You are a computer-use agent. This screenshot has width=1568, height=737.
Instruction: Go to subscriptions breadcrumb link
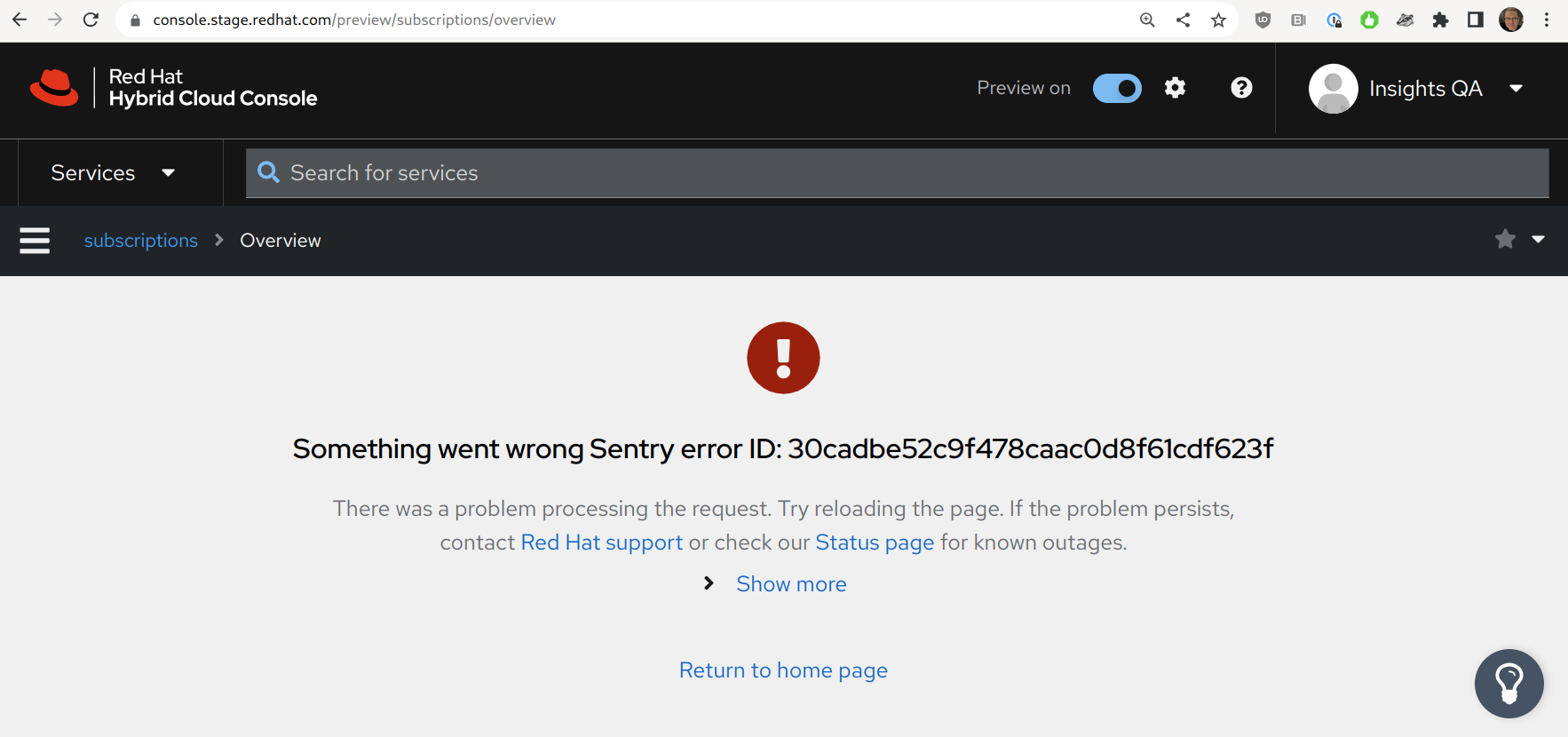coord(140,241)
